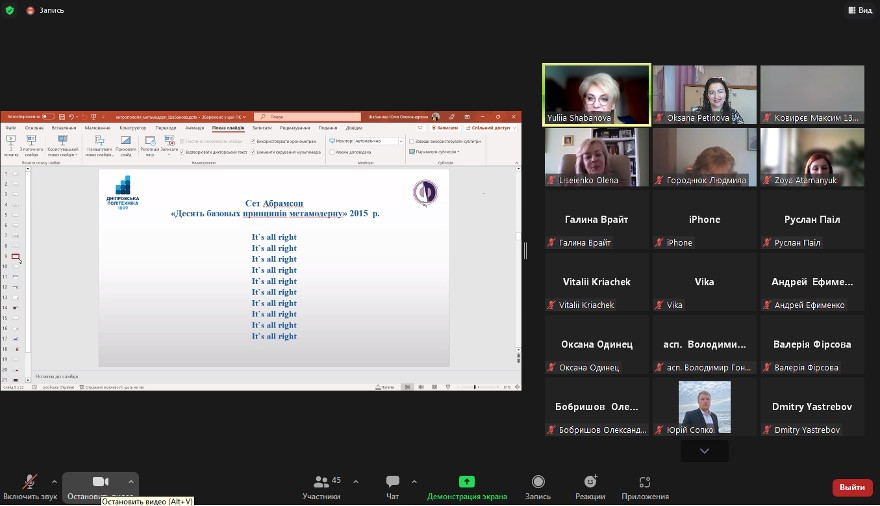Open the Приложения apps panel

(x=645, y=486)
